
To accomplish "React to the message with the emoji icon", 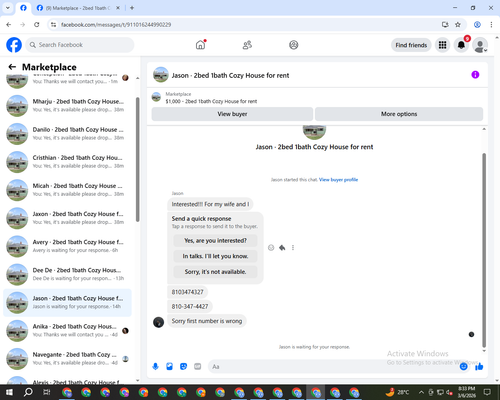I will (271, 248).
